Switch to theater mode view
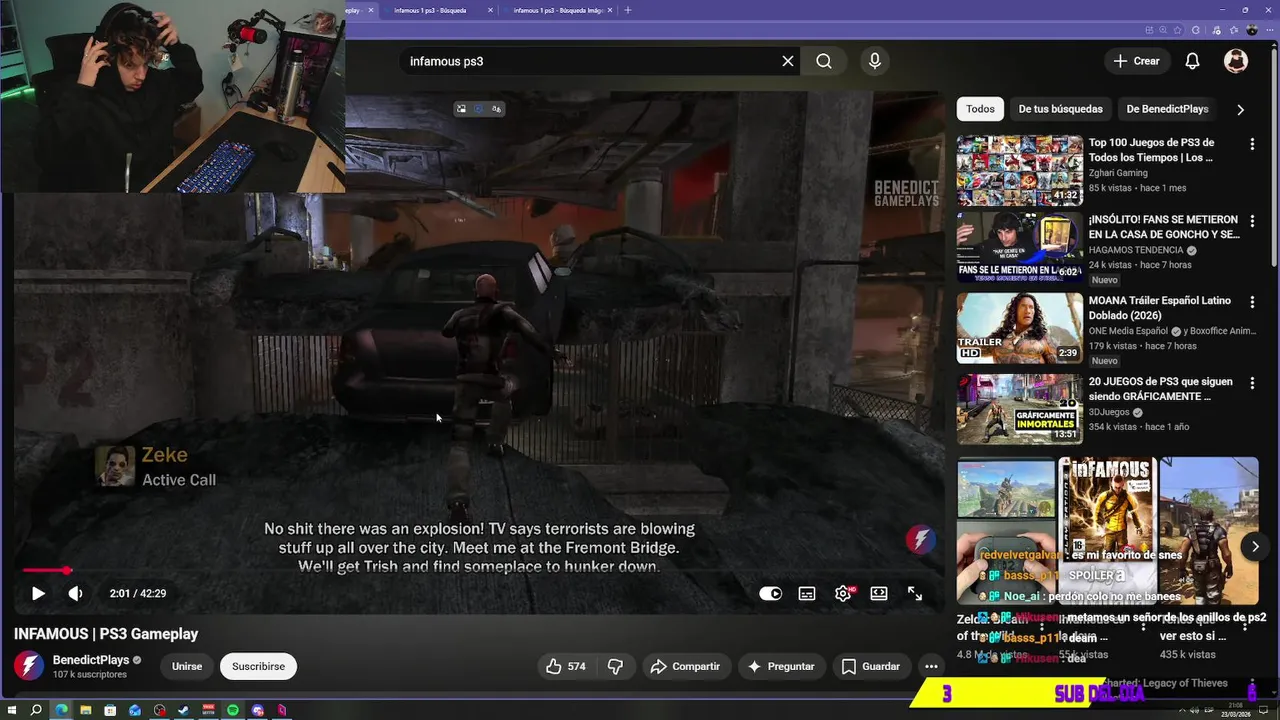Viewport: 1280px width, 720px height. point(879,593)
